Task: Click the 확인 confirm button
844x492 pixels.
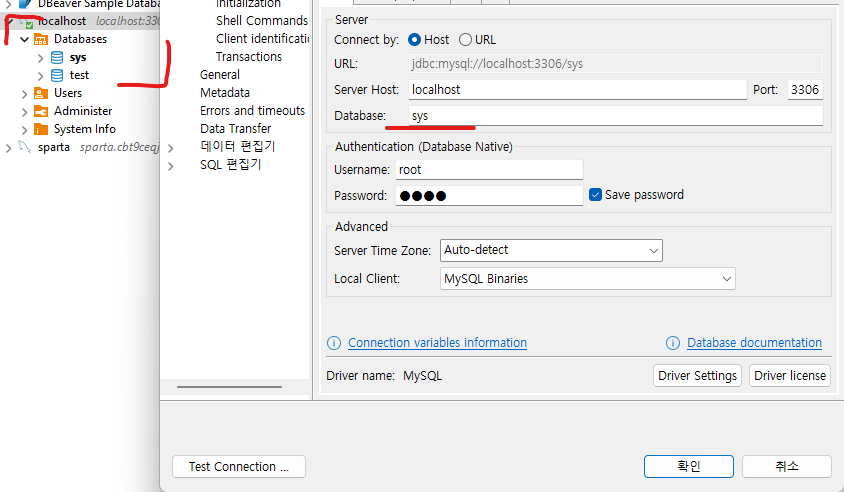Action: tap(689, 466)
